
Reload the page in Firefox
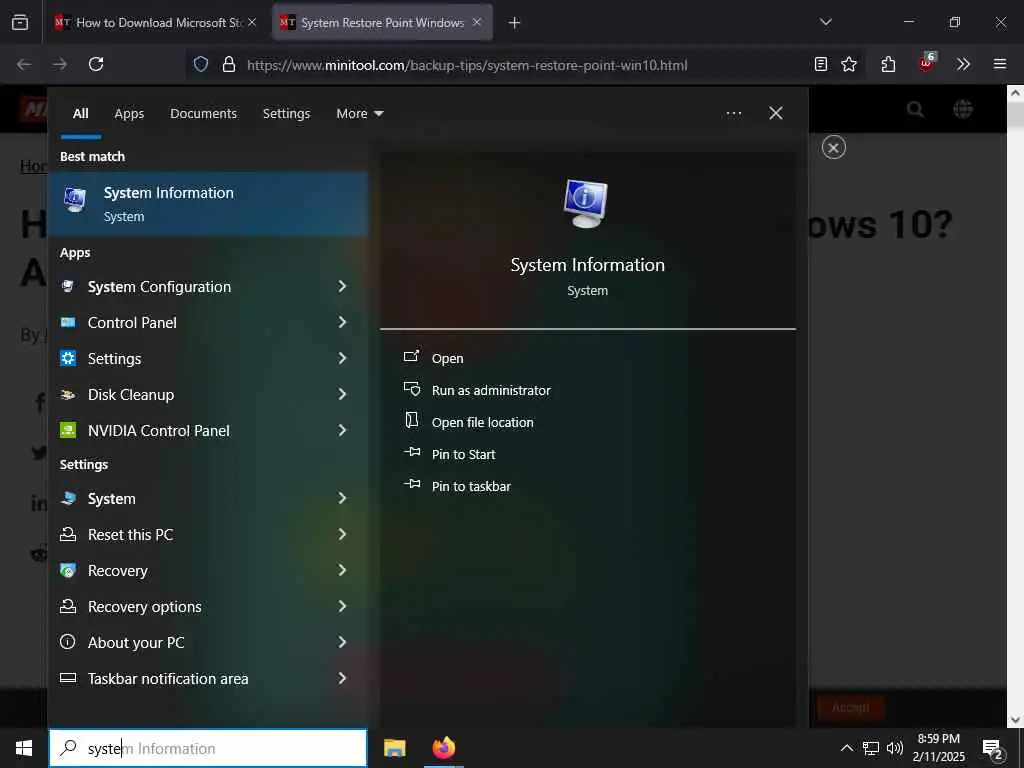(96, 64)
